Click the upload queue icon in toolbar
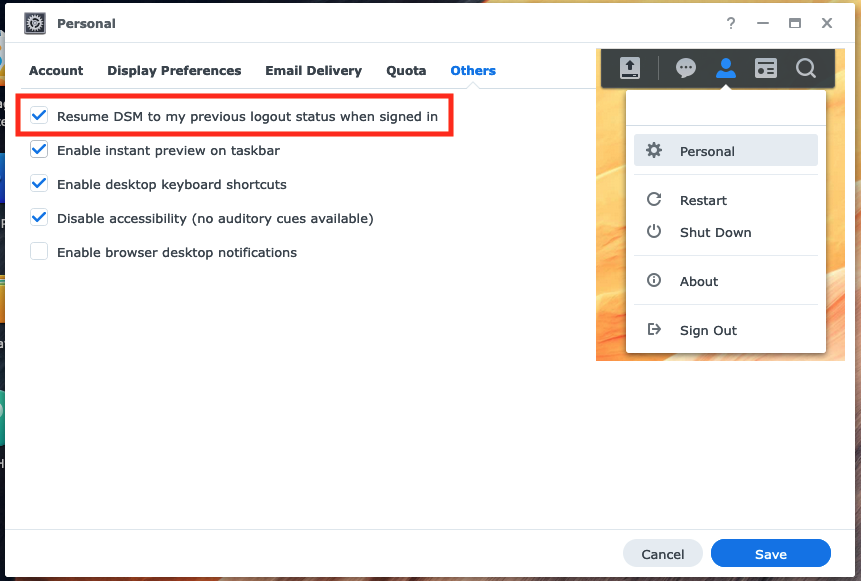 click(x=629, y=68)
